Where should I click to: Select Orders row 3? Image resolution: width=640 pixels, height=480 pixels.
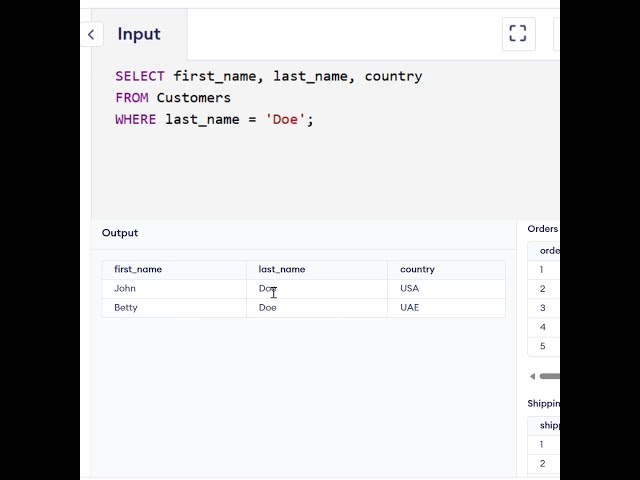tap(544, 308)
